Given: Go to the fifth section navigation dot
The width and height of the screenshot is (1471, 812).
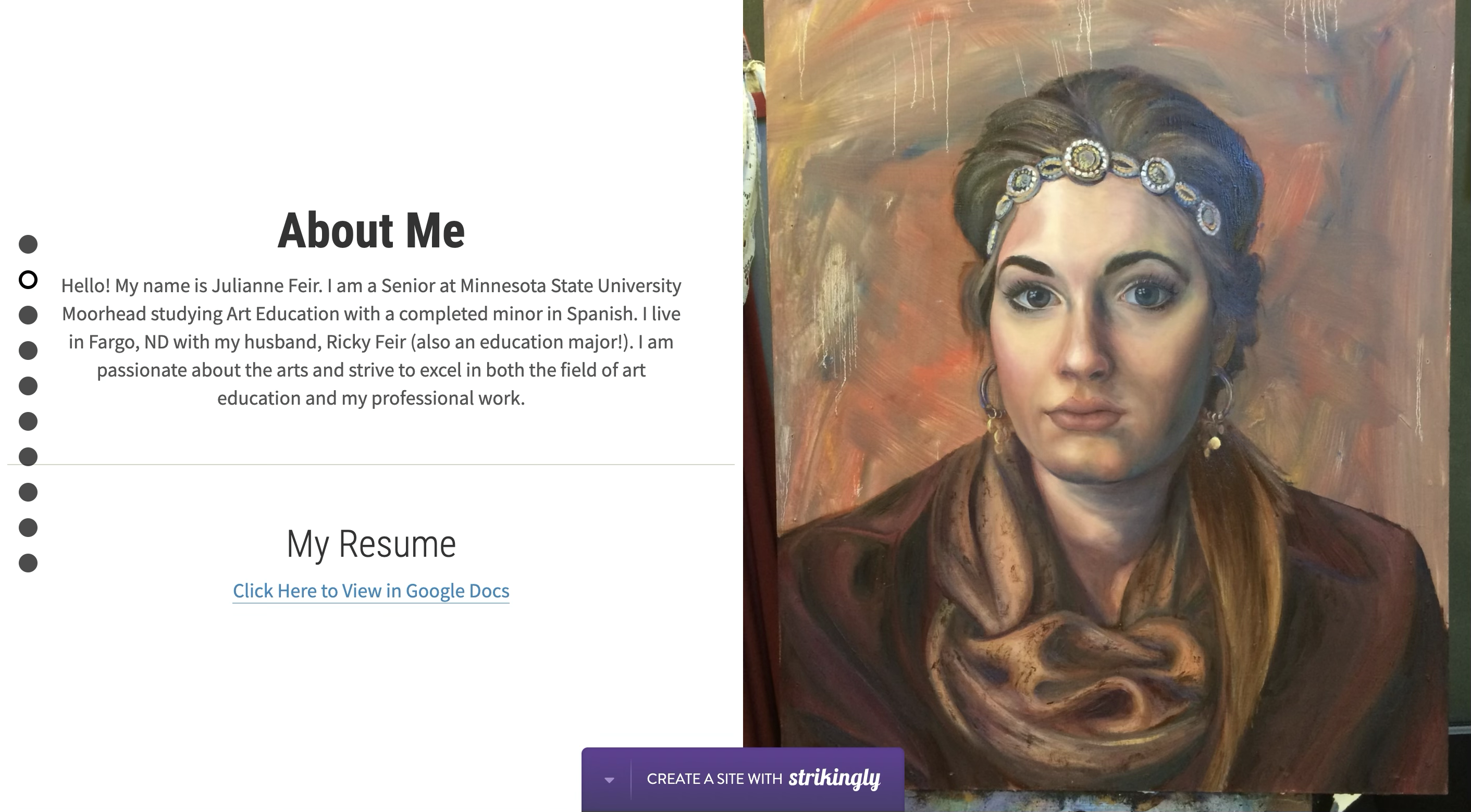Looking at the screenshot, I should coord(28,386).
